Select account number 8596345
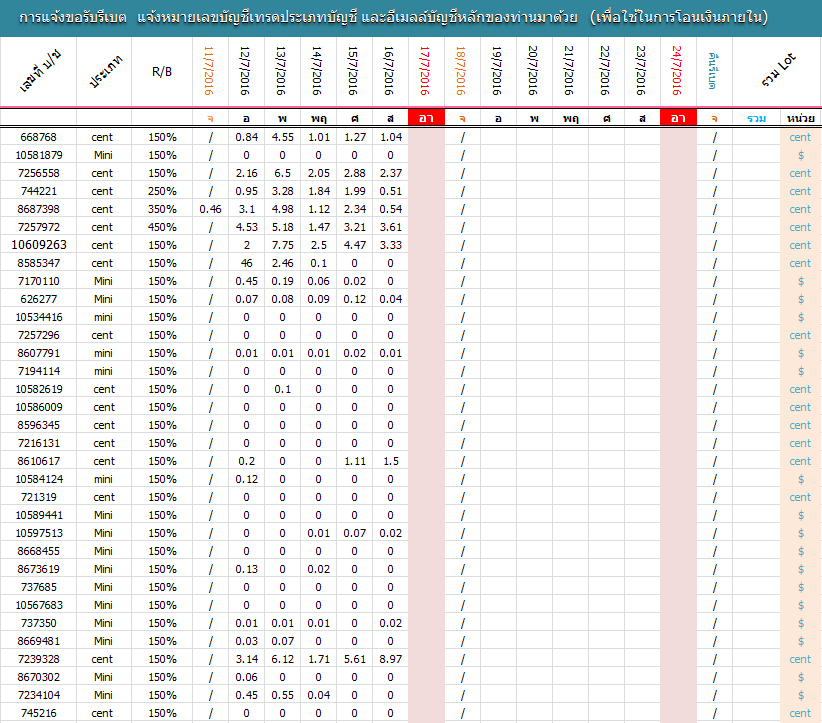Viewport: 822px width, 723px height. (x=38, y=425)
